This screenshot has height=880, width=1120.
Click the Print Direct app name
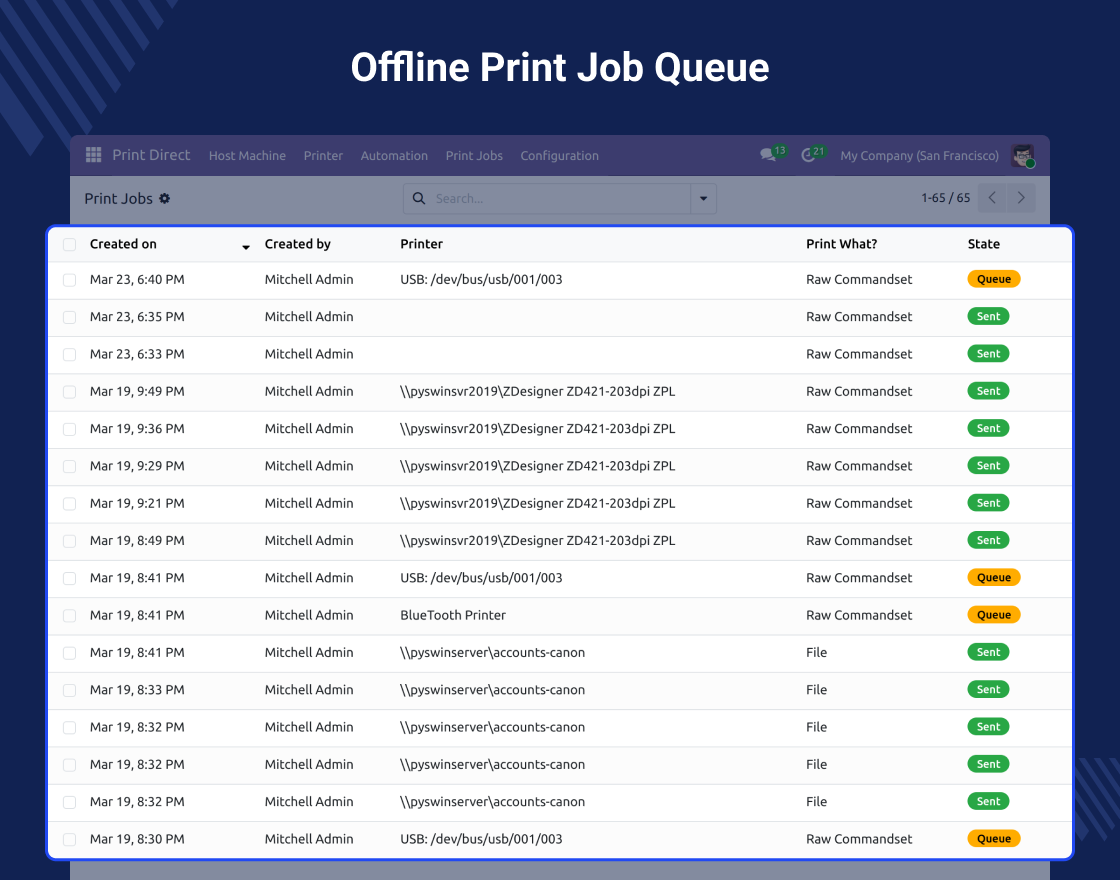(151, 155)
